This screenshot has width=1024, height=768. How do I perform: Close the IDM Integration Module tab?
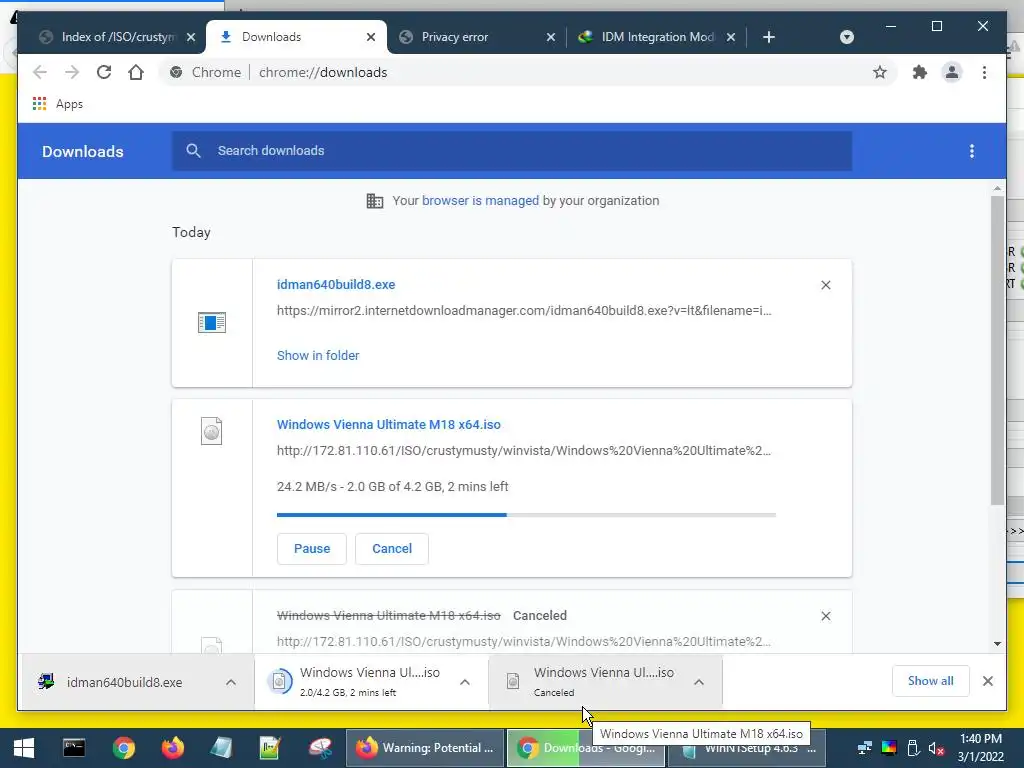(731, 37)
